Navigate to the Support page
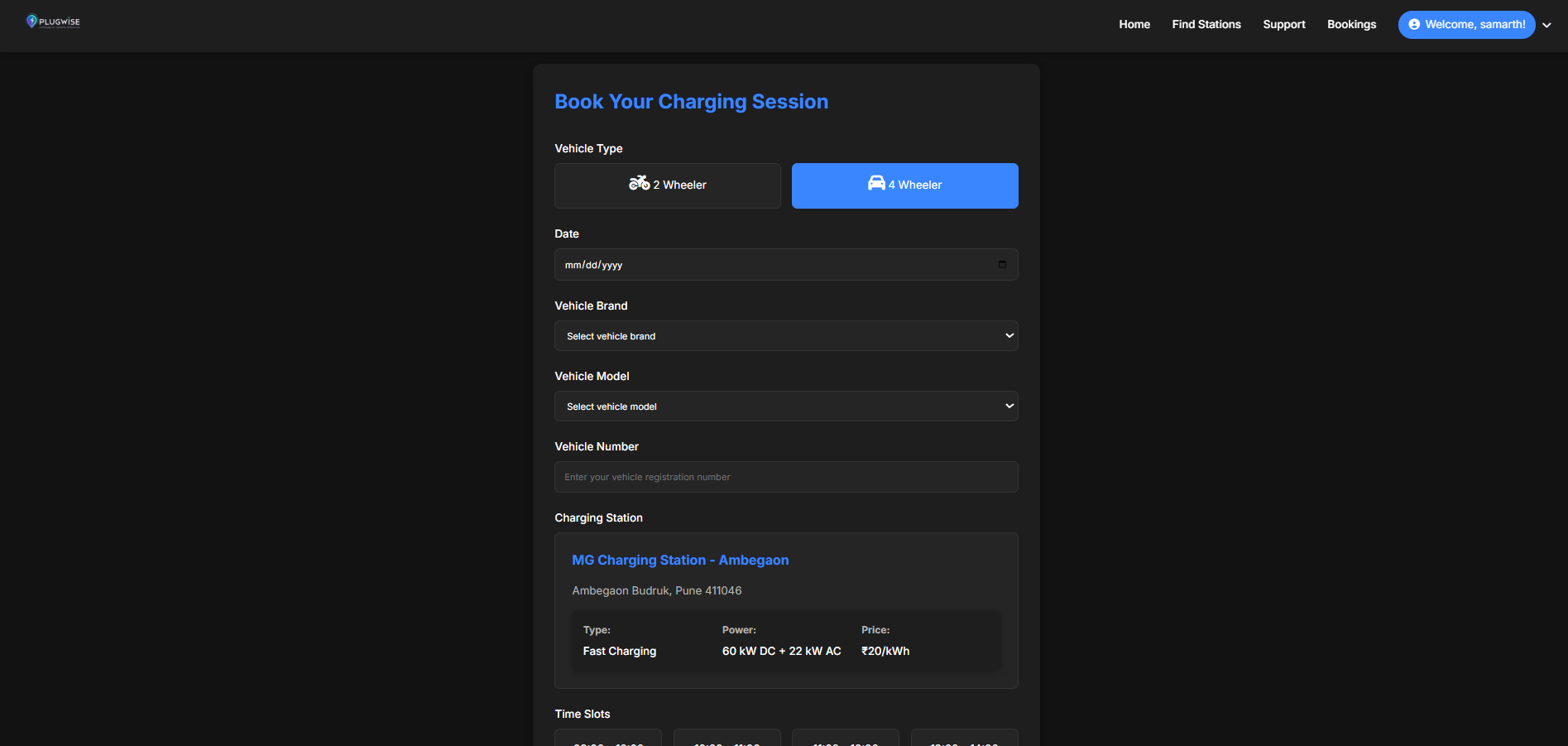 1283,25
